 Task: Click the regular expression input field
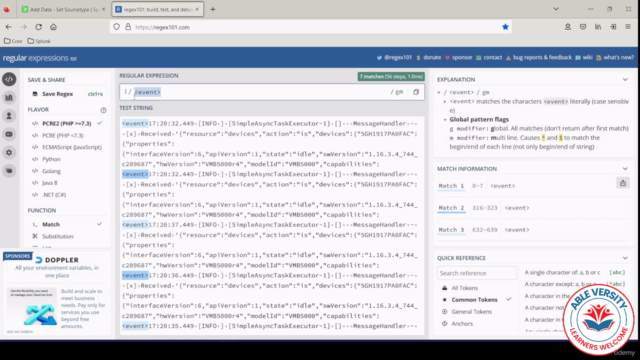coord(261,92)
